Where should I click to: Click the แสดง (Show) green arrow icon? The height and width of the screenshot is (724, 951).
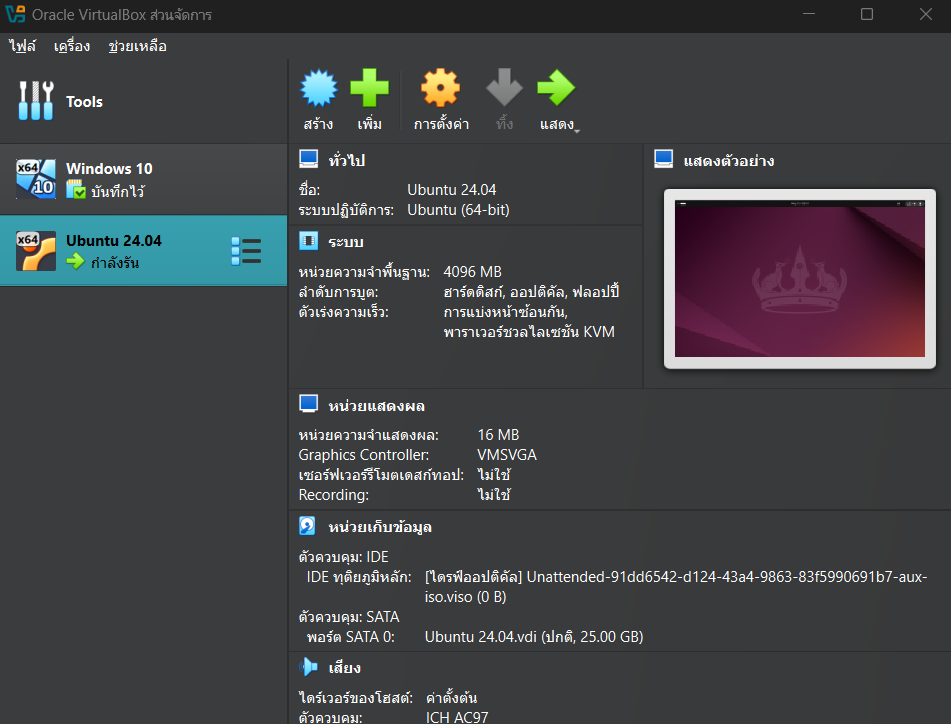click(x=556, y=88)
